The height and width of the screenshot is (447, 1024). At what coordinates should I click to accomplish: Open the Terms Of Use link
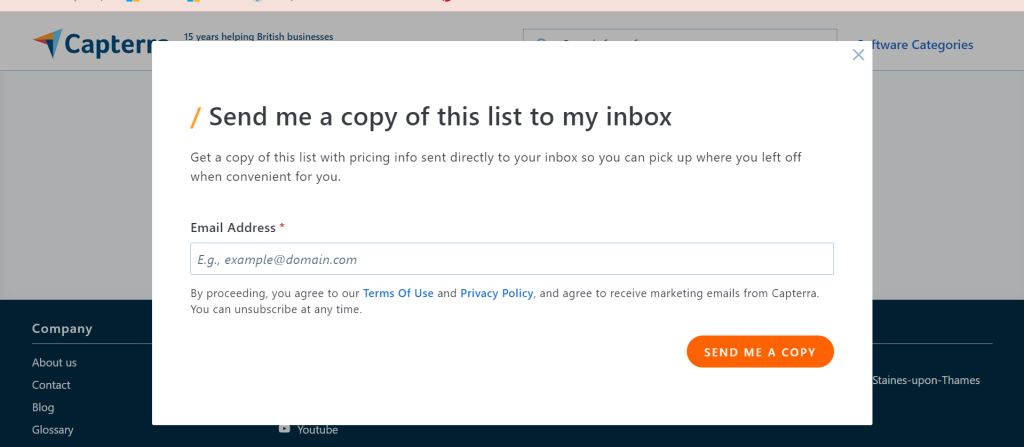click(x=398, y=293)
